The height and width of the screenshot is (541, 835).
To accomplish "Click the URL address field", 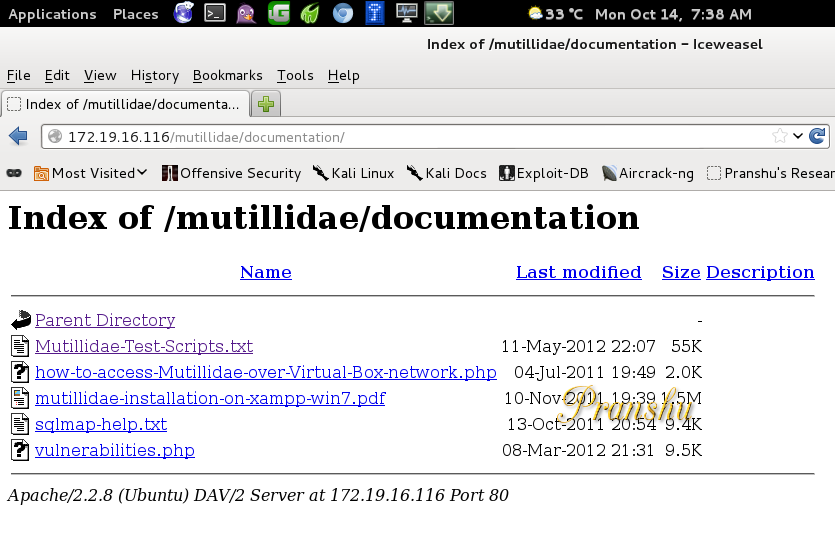I will pyautogui.click(x=415, y=137).
